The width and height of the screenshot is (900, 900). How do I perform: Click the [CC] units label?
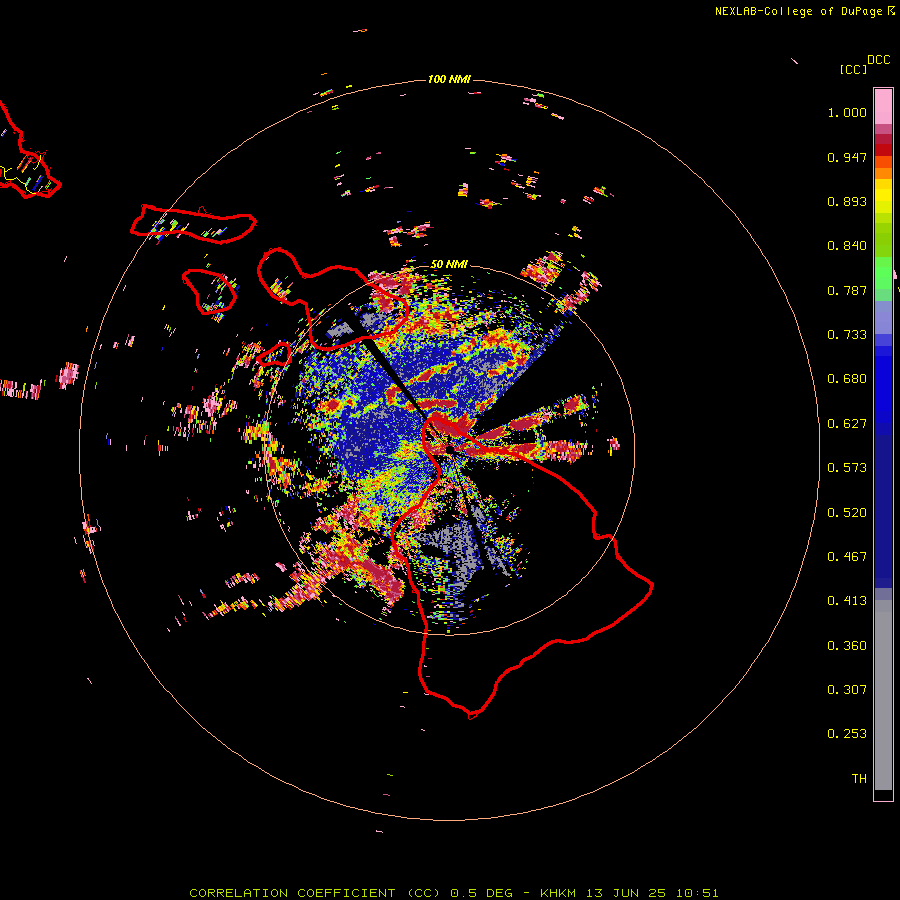pos(853,69)
